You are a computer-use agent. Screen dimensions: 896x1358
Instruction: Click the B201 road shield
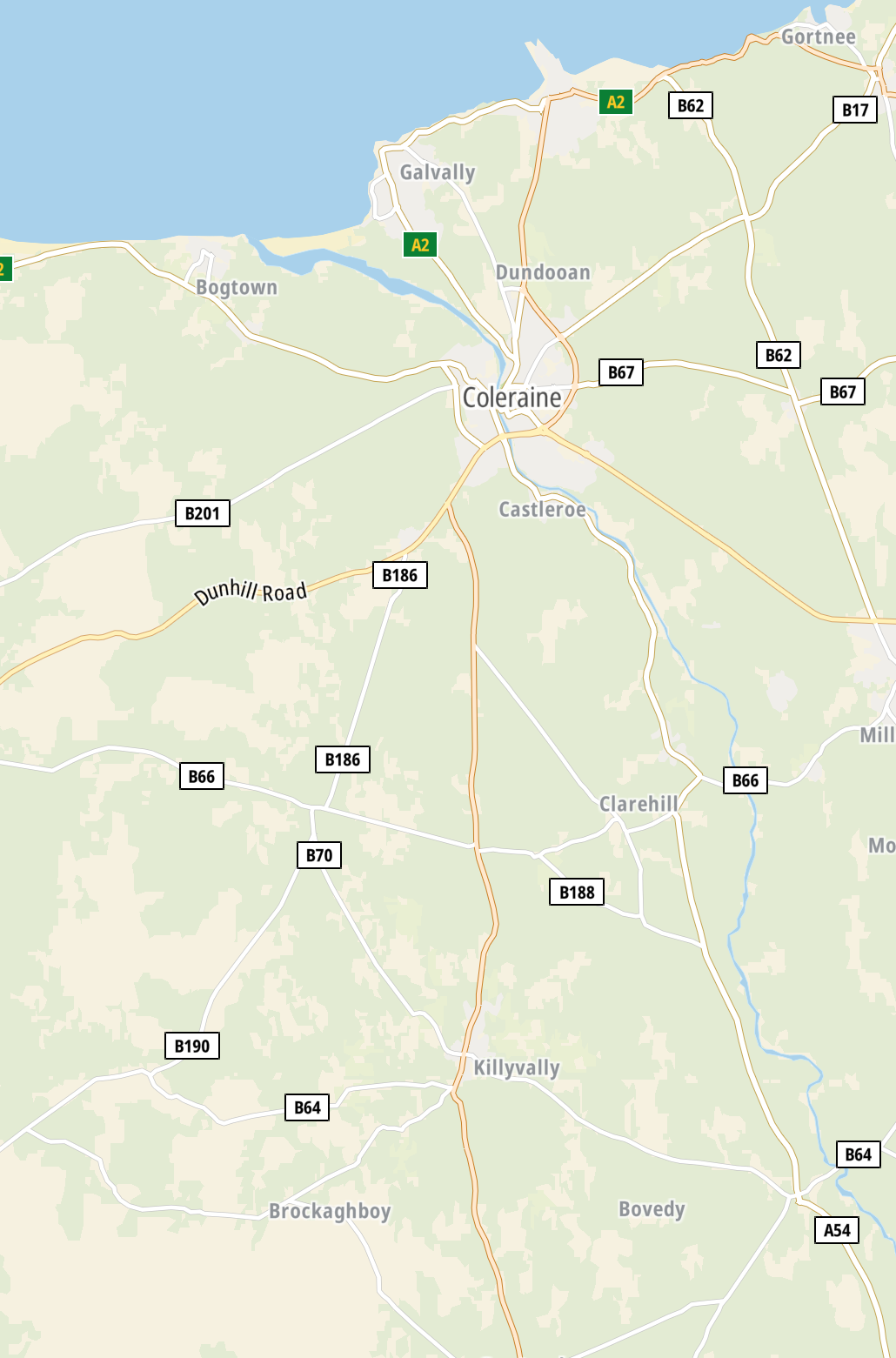203,513
